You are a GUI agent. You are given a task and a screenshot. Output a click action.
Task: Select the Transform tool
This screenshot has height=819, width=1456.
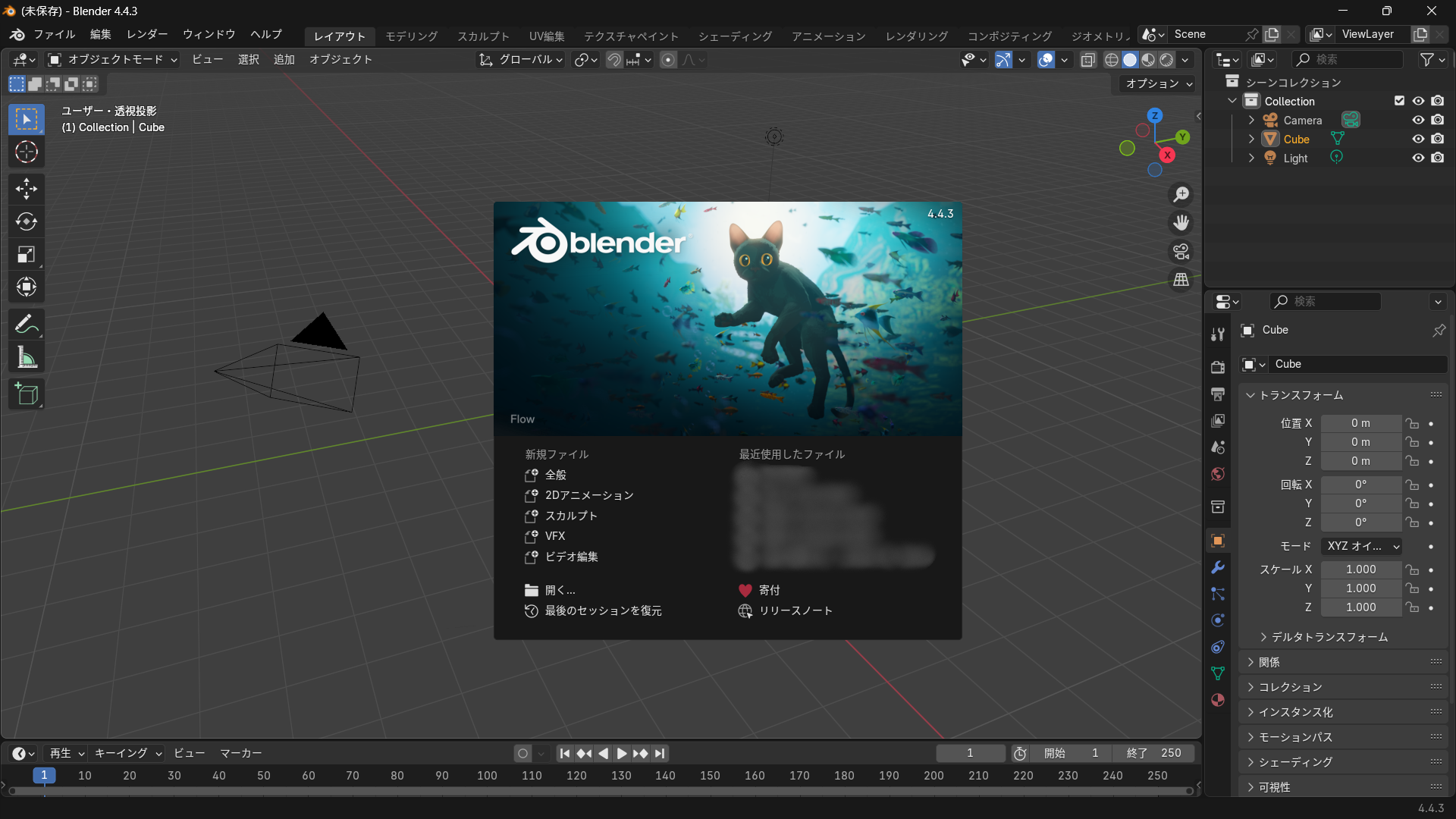click(x=27, y=287)
